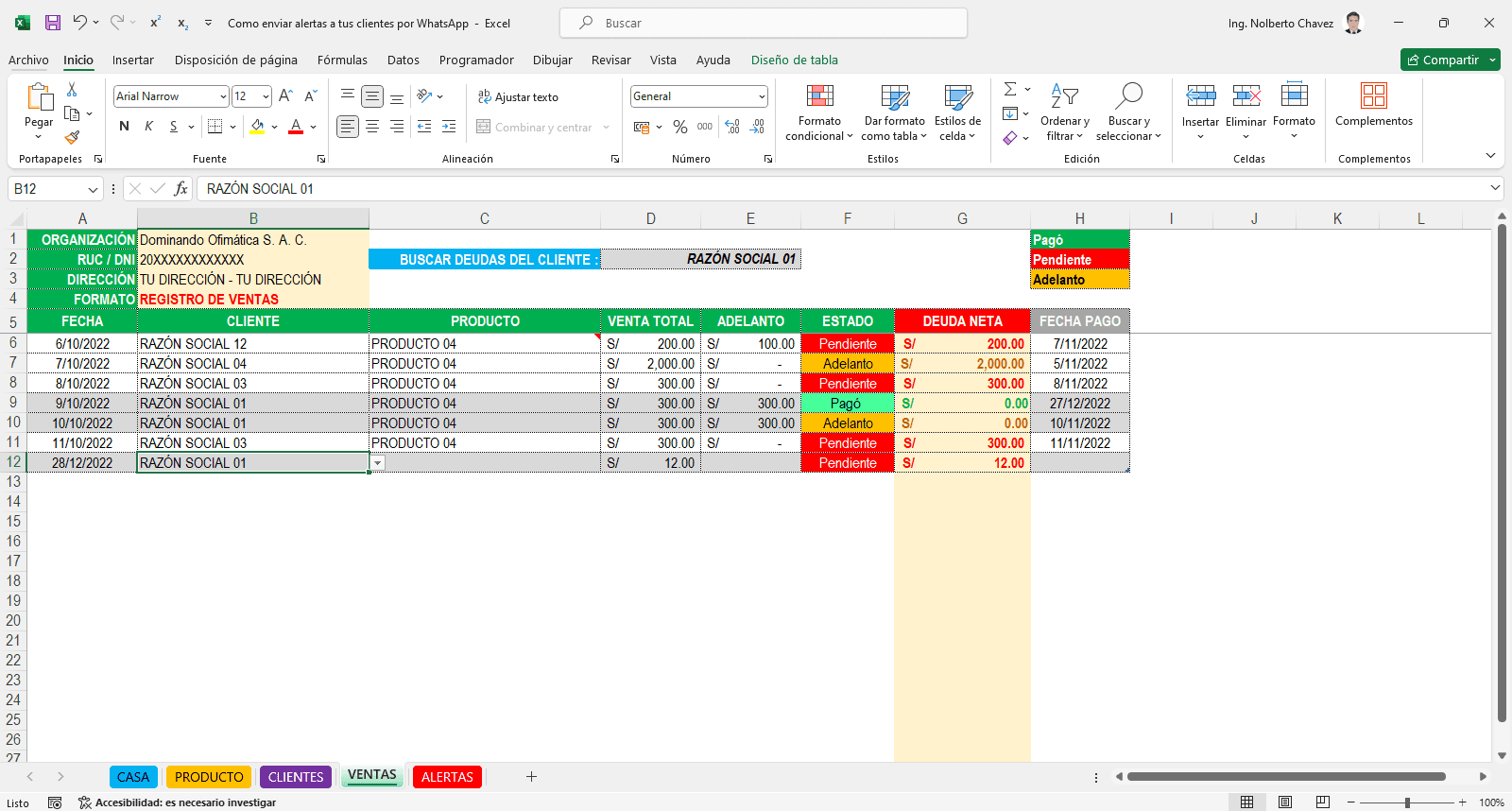The width and height of the screenshot is (1512, 811).
Task: Click the zoom slider in status bar
Action: [1407, 802]
